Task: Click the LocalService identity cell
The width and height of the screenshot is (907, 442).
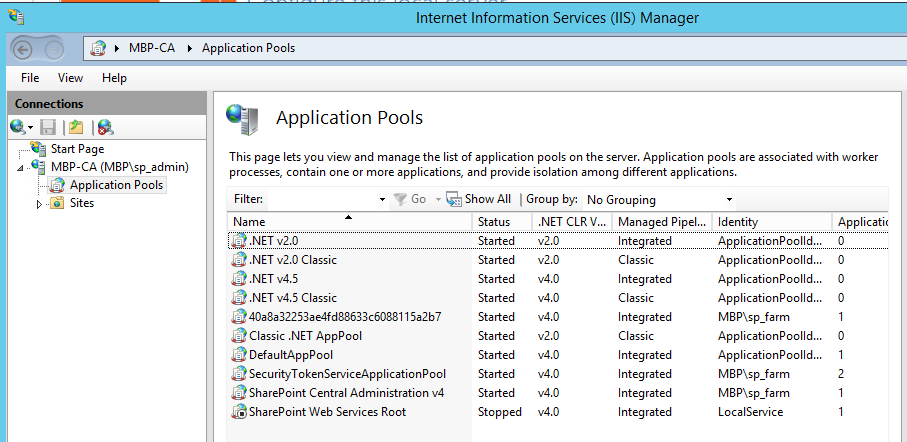Action: coord(750,412)
